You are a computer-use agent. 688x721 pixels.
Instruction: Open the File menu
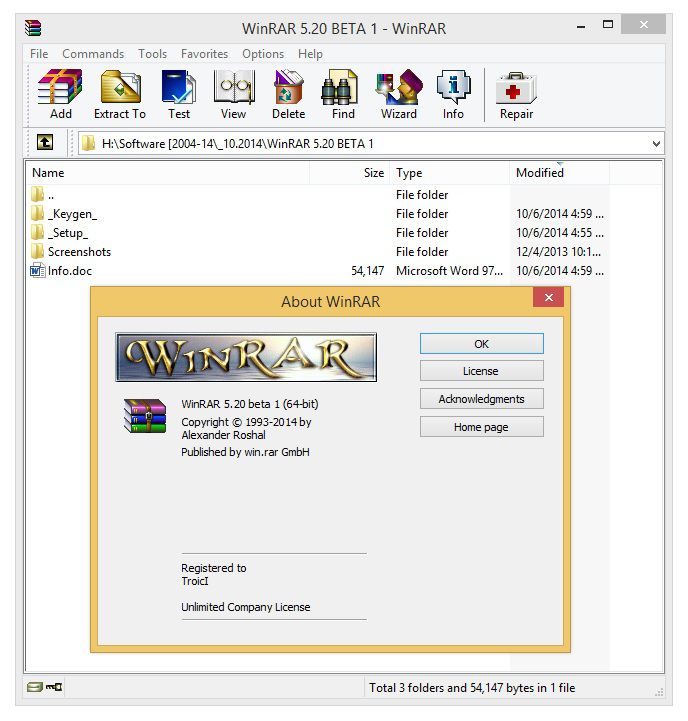pyautogui.click(x=39, y=54)
